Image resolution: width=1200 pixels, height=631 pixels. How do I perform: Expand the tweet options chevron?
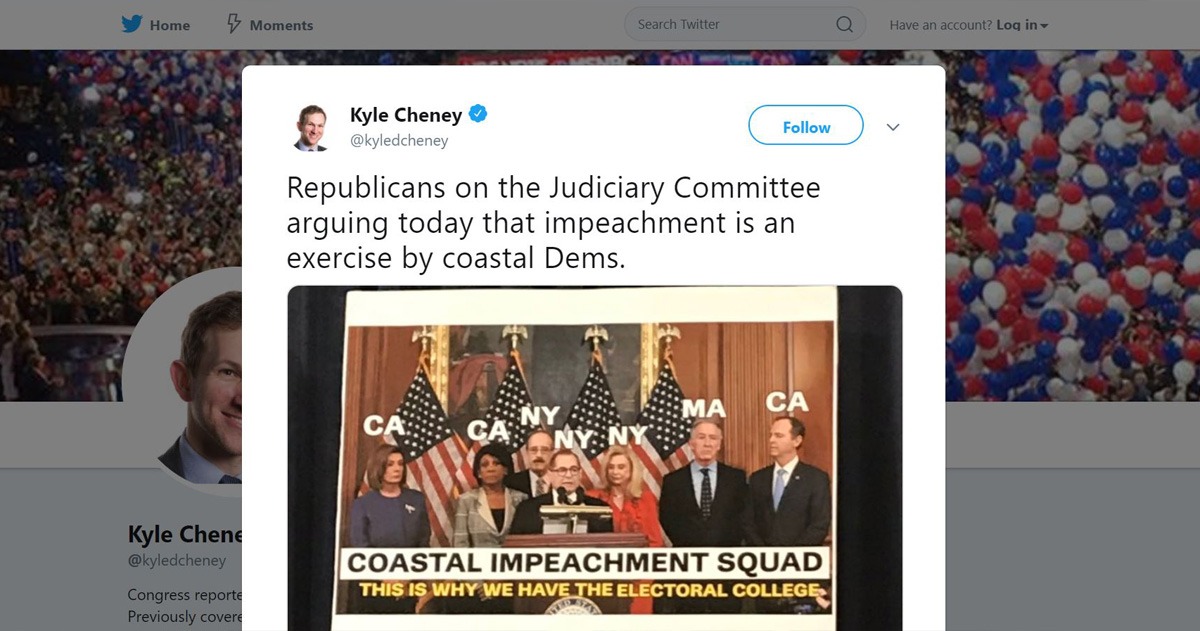893,127
